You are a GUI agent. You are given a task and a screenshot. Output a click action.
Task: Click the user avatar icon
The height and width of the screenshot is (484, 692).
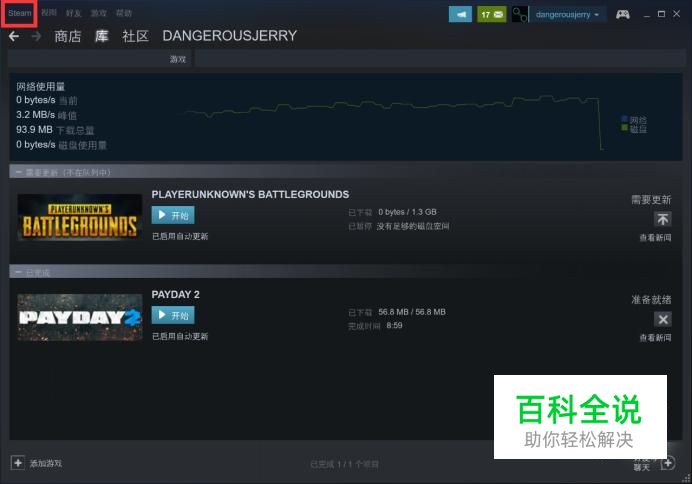click(x=519, y=15)
